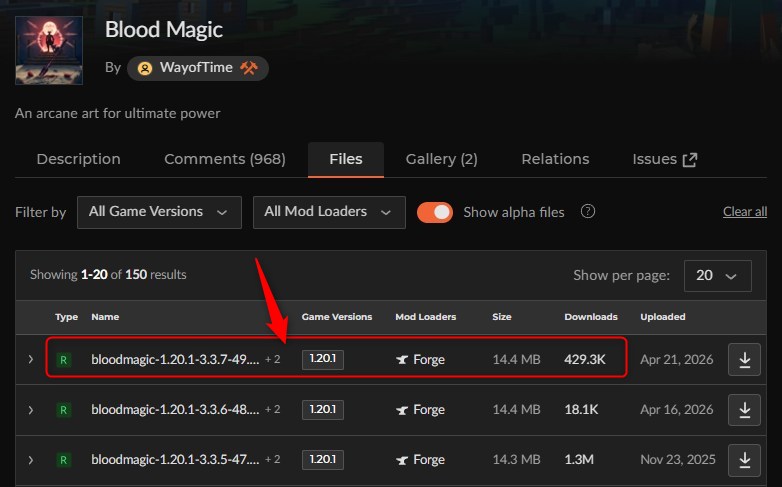Screen dimensions: 782x487
Task: Expand the bloodmagic-1.20.1-3.3.7-49 row
Action: coord(30,359)
